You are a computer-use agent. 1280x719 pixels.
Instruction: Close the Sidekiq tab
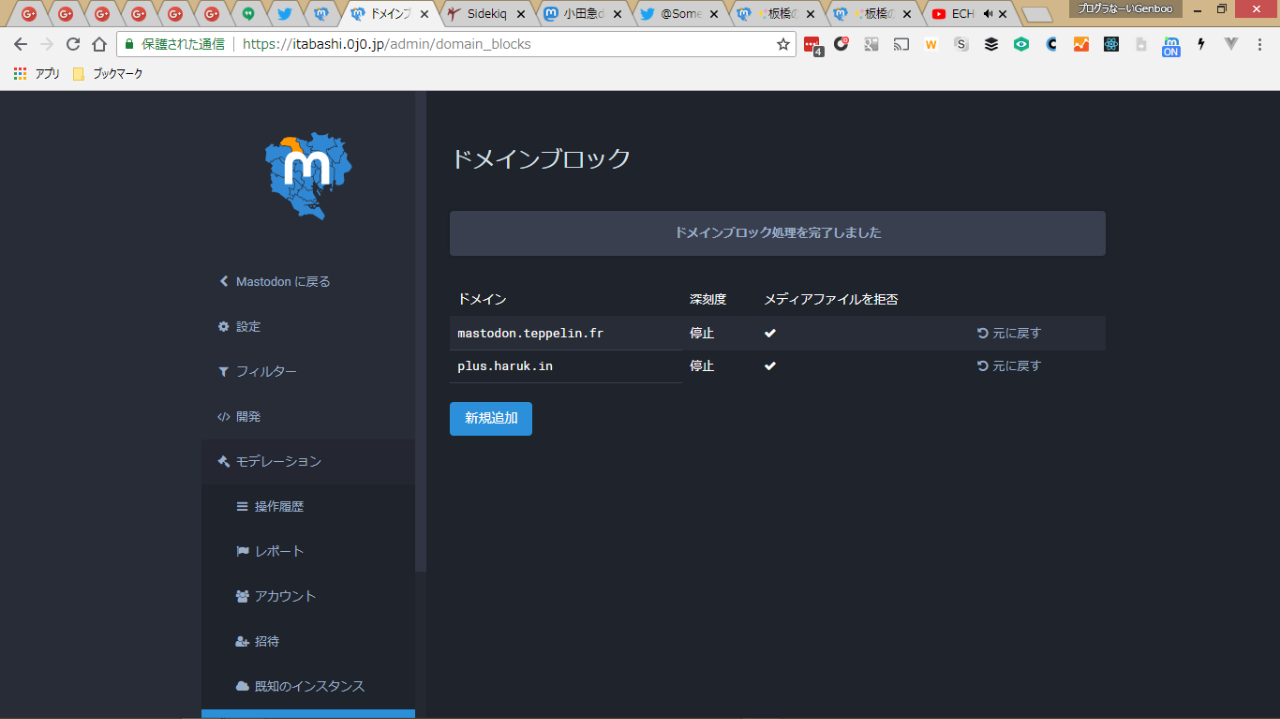point(520,14)
